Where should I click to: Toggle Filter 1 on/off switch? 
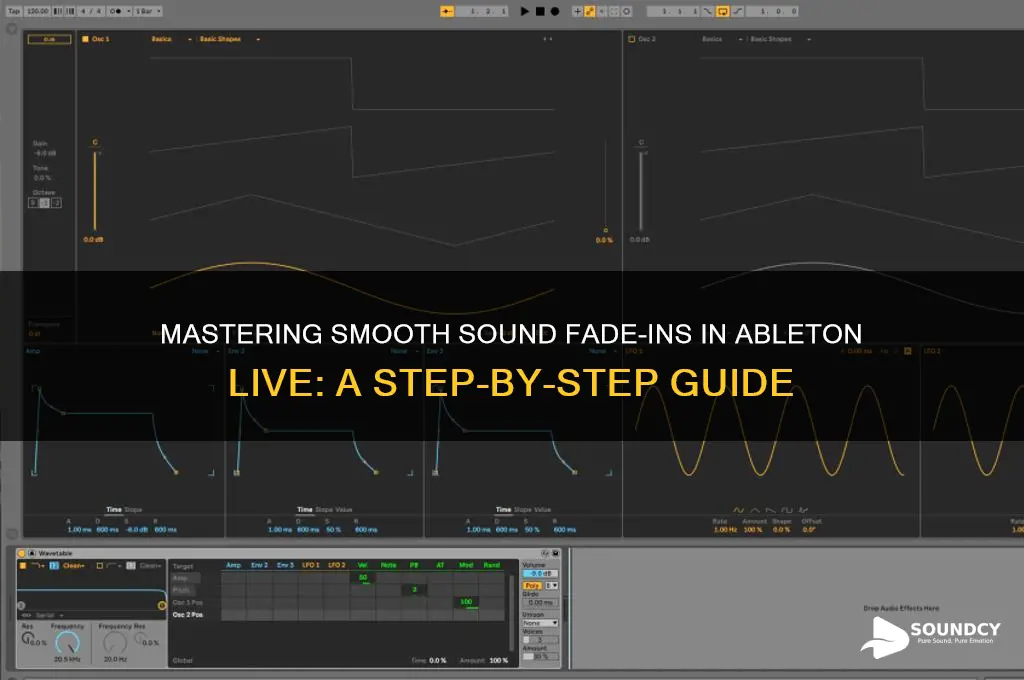pyautogui.click(x=23, y=566)
